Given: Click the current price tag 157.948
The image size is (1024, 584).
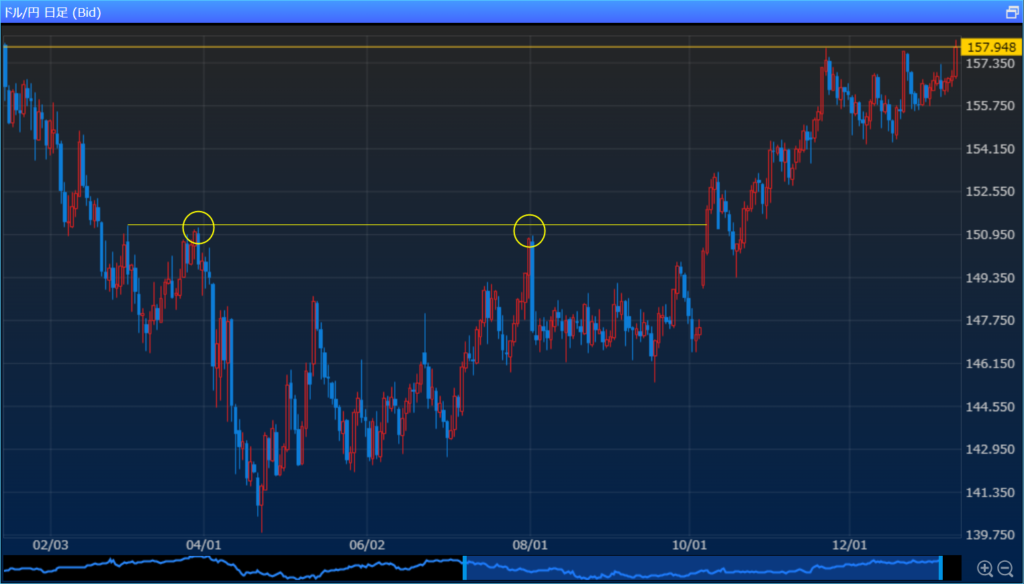Looking at the screenshot, I should (988, 47).
